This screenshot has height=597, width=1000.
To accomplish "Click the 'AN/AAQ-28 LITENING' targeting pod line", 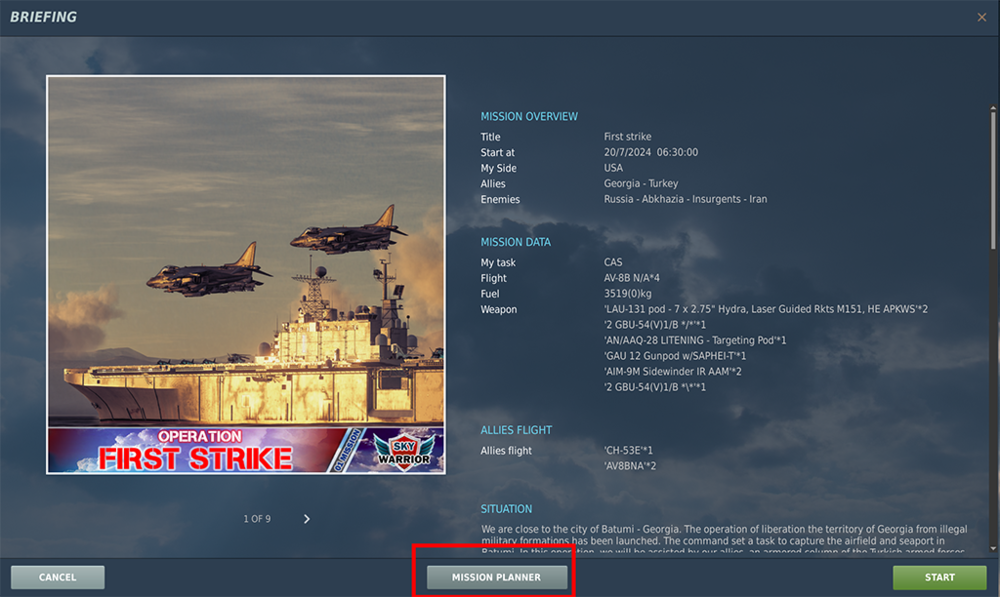I will pyautogui.click(x=695, y=341).
